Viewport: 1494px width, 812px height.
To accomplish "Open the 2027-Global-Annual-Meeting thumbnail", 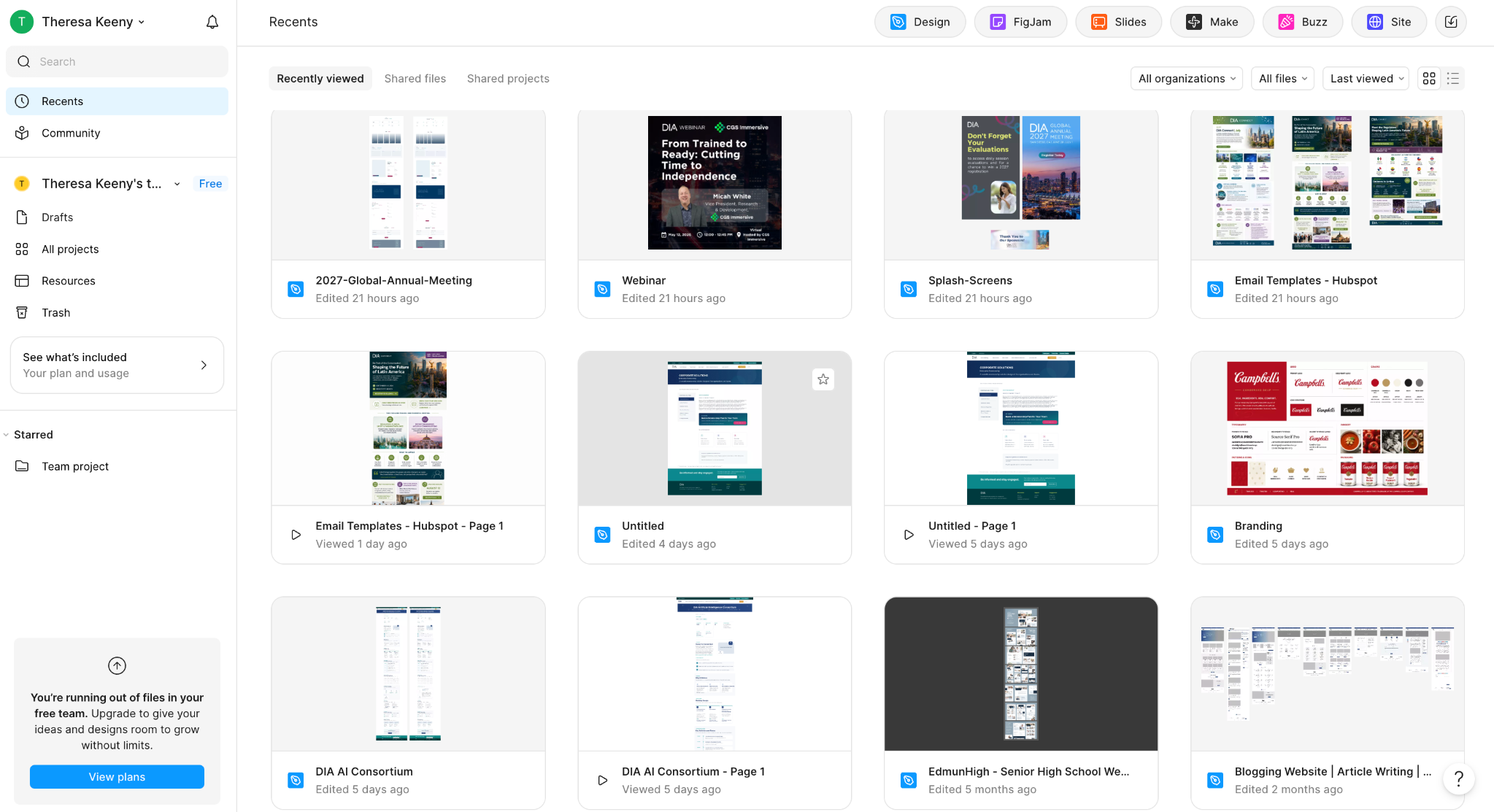I will (408, 185).
